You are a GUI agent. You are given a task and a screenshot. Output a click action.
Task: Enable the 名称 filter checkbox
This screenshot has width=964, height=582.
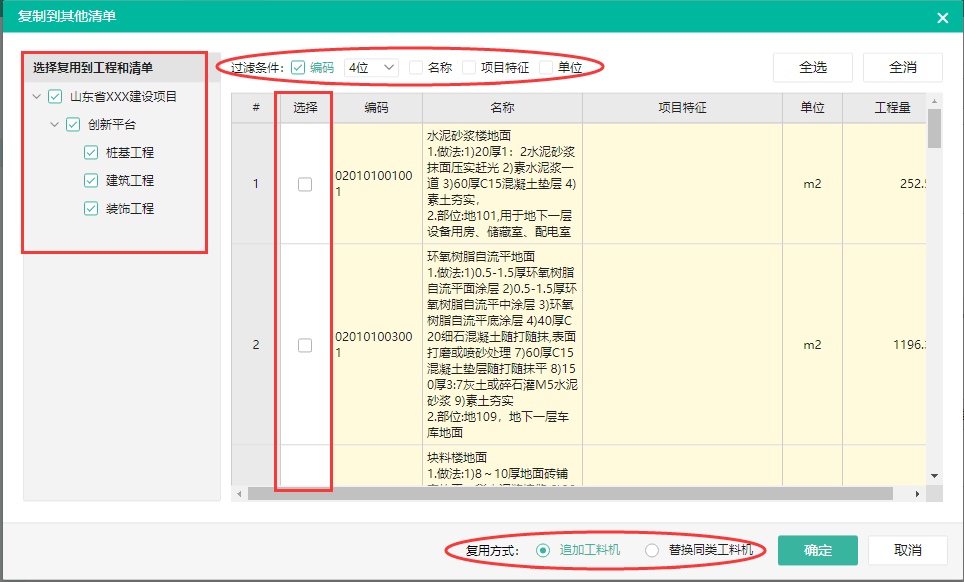416,68
